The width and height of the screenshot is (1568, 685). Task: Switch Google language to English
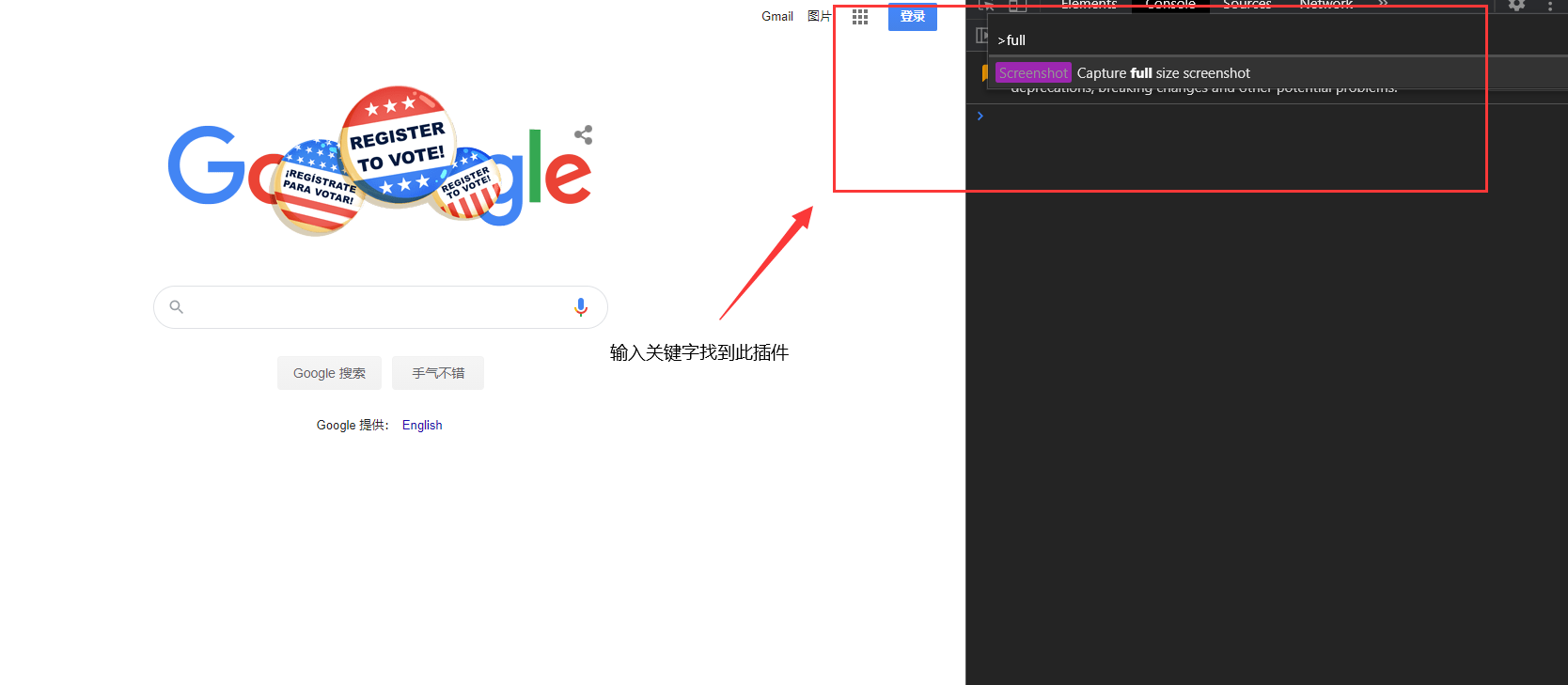(422, 425)
